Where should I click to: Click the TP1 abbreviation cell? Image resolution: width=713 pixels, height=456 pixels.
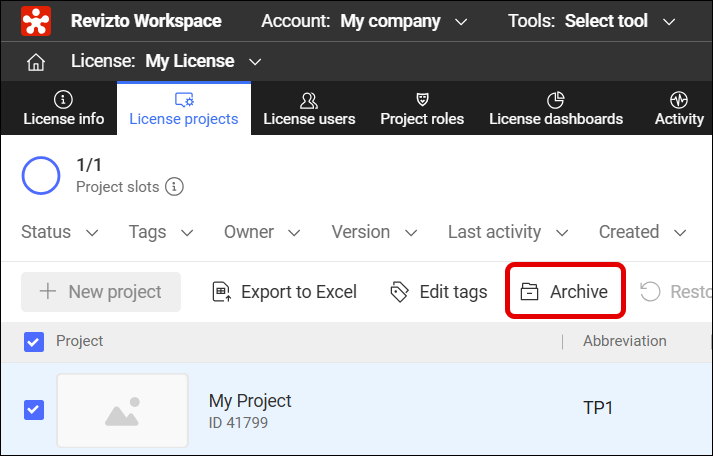598,408
